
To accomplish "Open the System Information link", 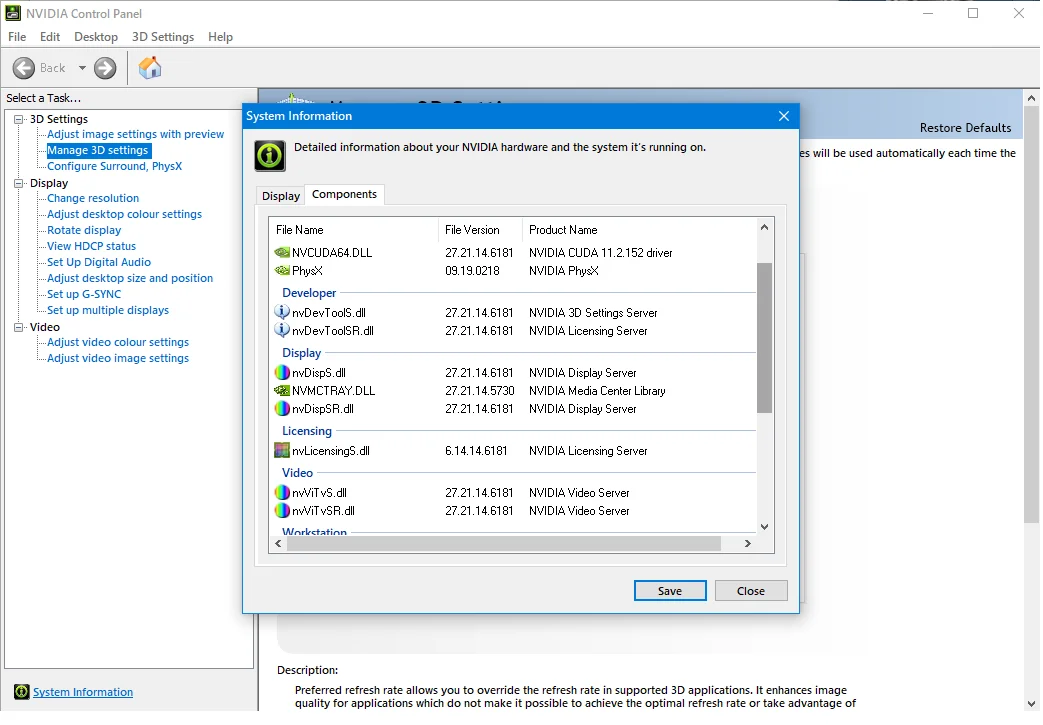I will tap(83, 692).
